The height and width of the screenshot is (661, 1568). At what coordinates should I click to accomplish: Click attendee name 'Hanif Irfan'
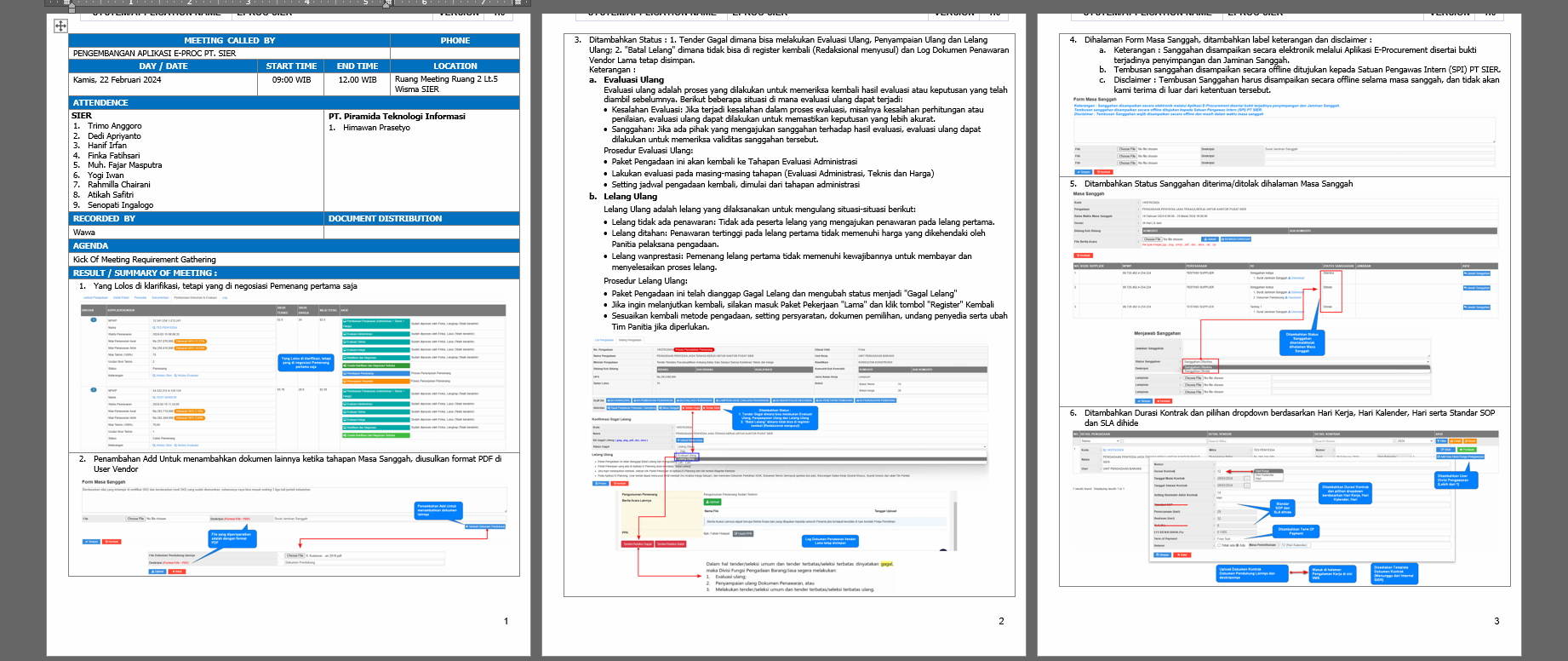tap(107, 146)
